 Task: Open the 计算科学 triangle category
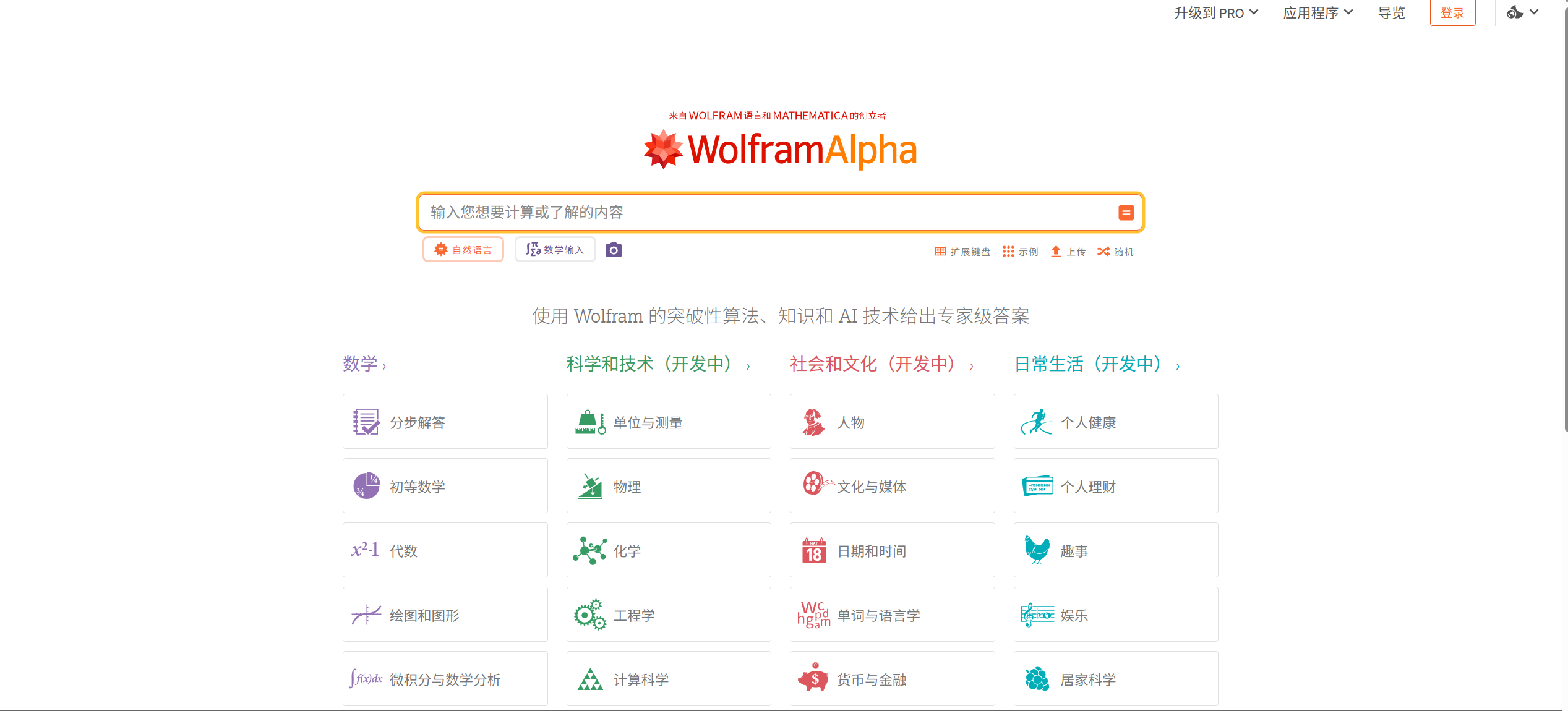669,679
